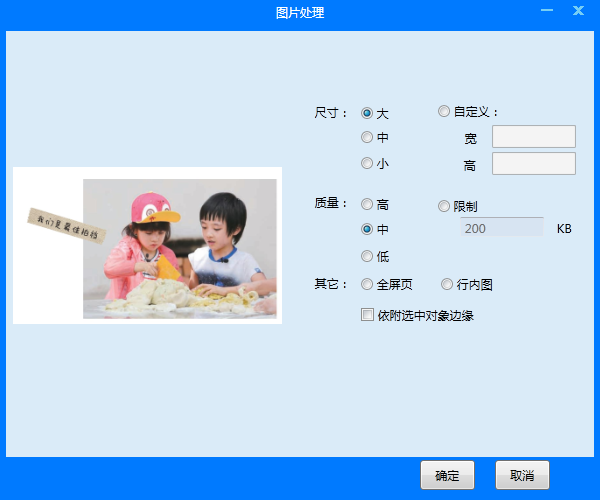Select the 全屏页 radio button
The width and height of the screenshot is (600, 500).
[367, 284]
